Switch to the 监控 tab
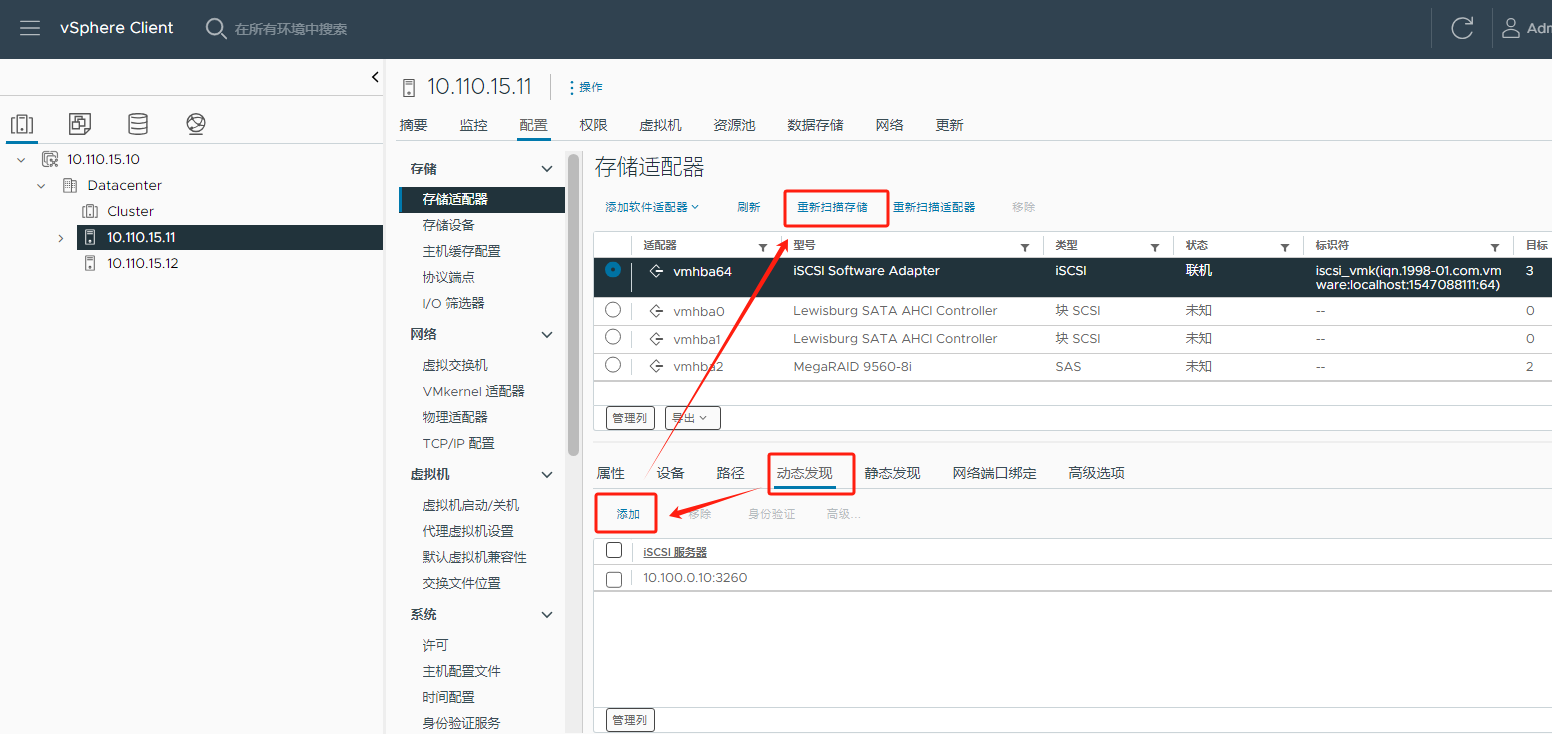This screenshot has height=734, width=1552. (473, 125)
